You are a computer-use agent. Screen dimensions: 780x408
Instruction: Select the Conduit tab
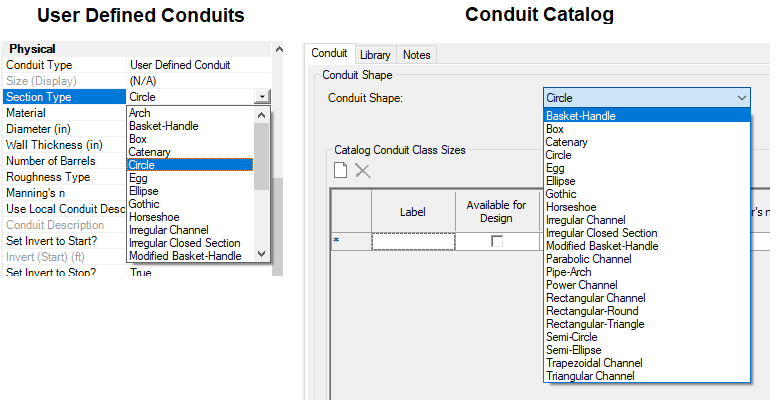click(330, 53)
